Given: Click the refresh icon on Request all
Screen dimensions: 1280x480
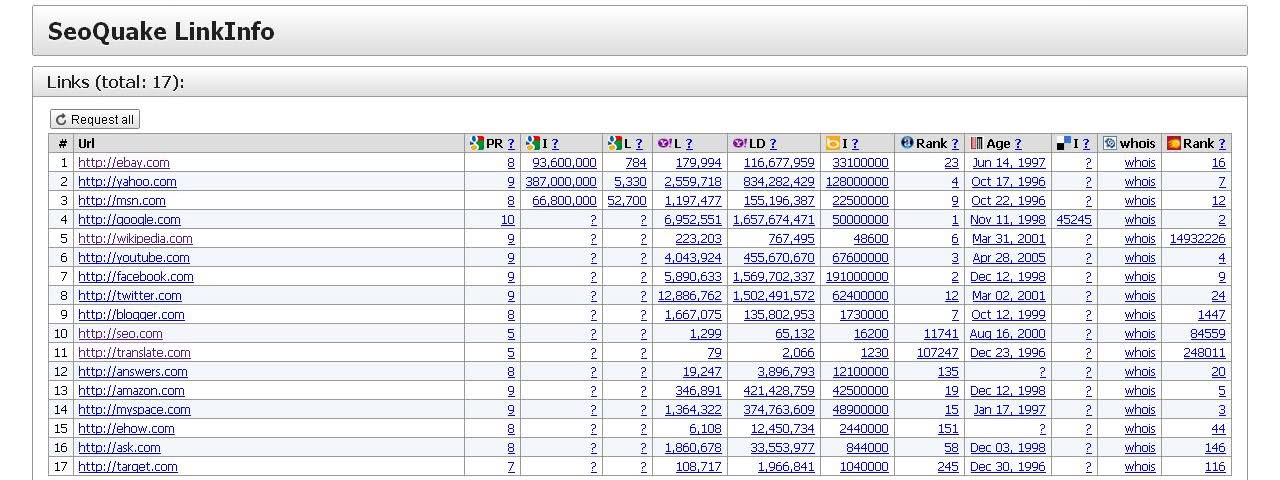Looking at the screenshot, I should click(61, 119).
